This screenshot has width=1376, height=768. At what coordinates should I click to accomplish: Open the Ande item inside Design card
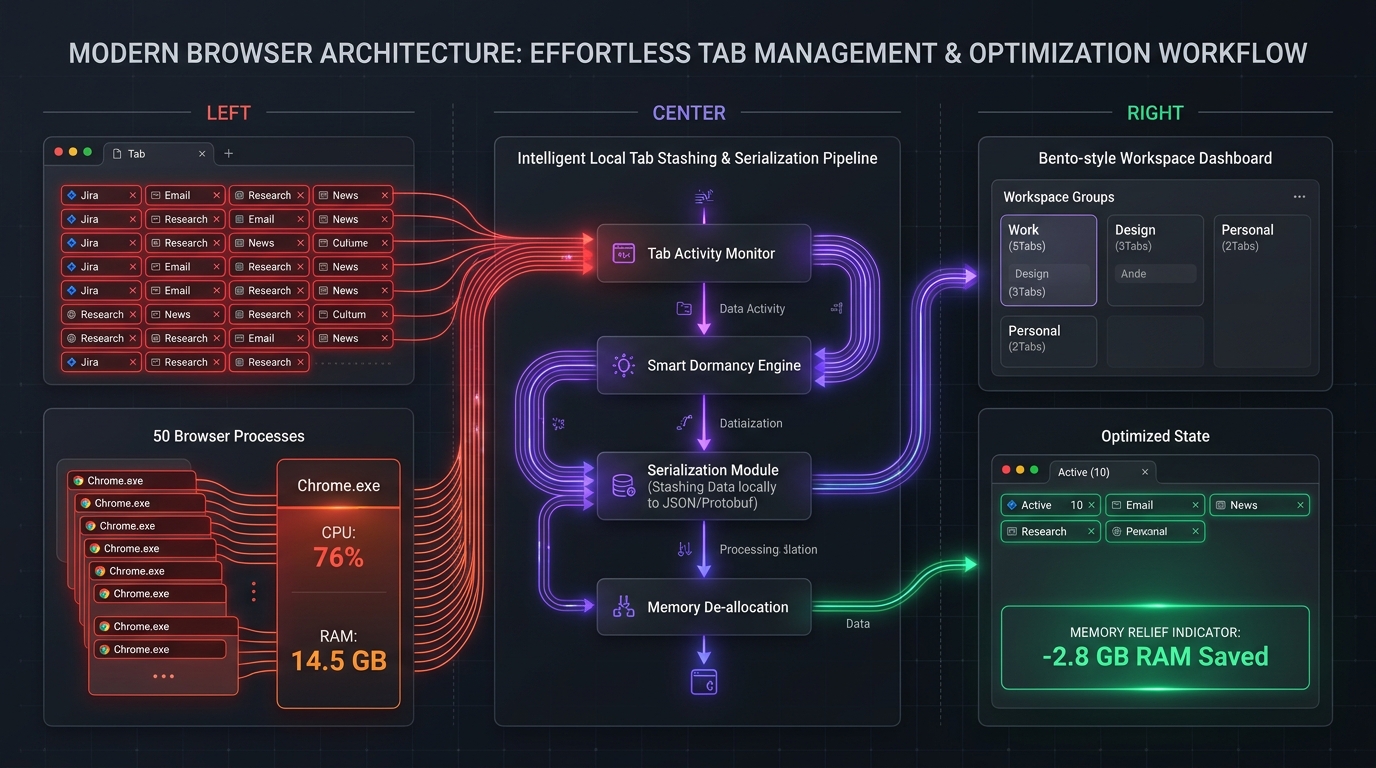click(1155, 273)
